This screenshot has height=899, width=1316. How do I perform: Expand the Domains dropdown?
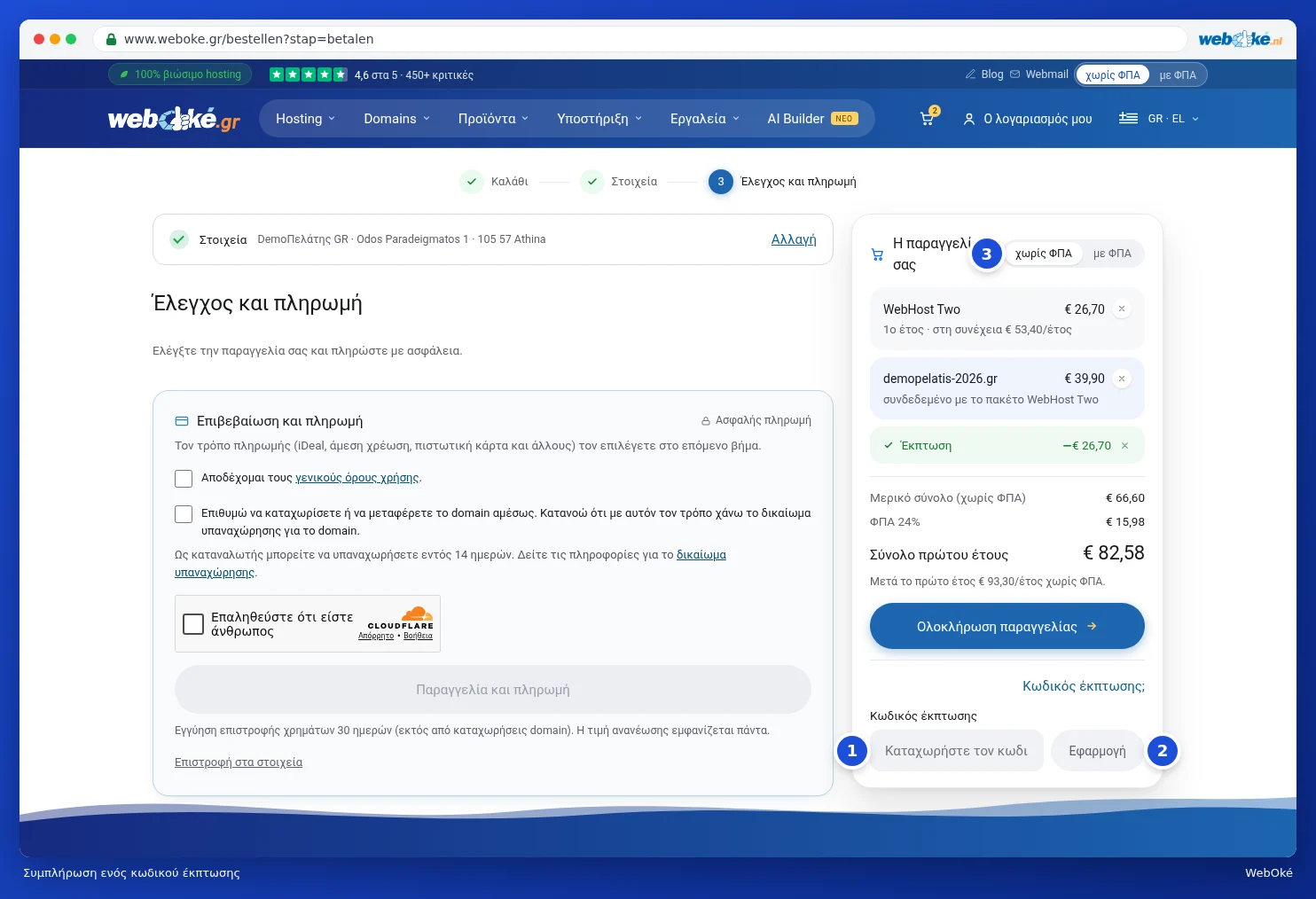pyautogui.click(x=396, y=119)
